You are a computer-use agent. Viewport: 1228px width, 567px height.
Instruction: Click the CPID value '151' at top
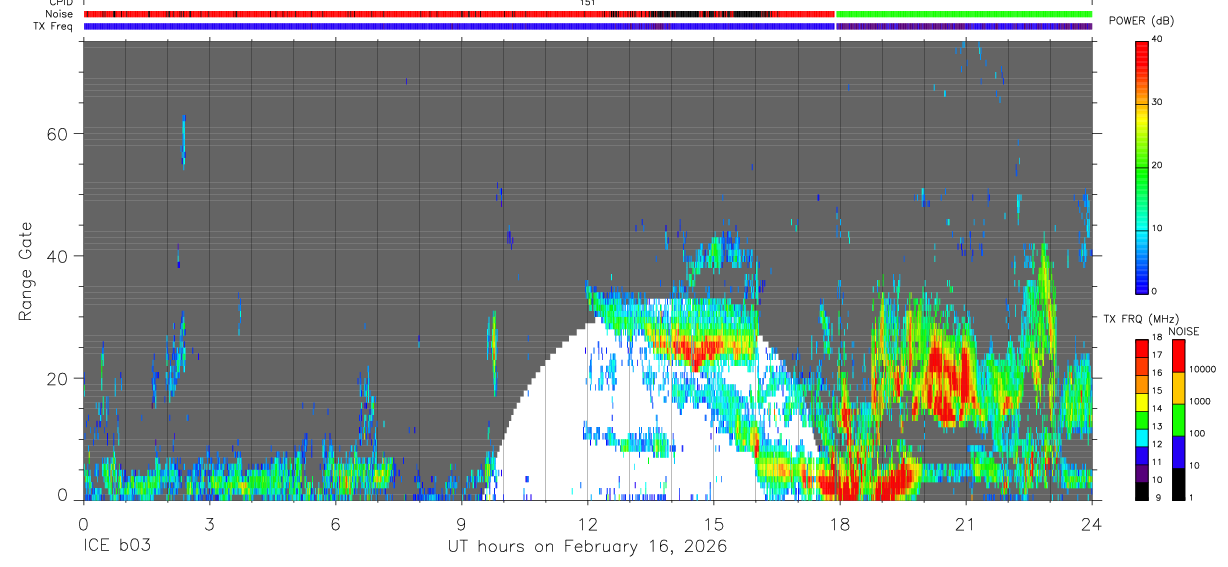click(588, 3)
